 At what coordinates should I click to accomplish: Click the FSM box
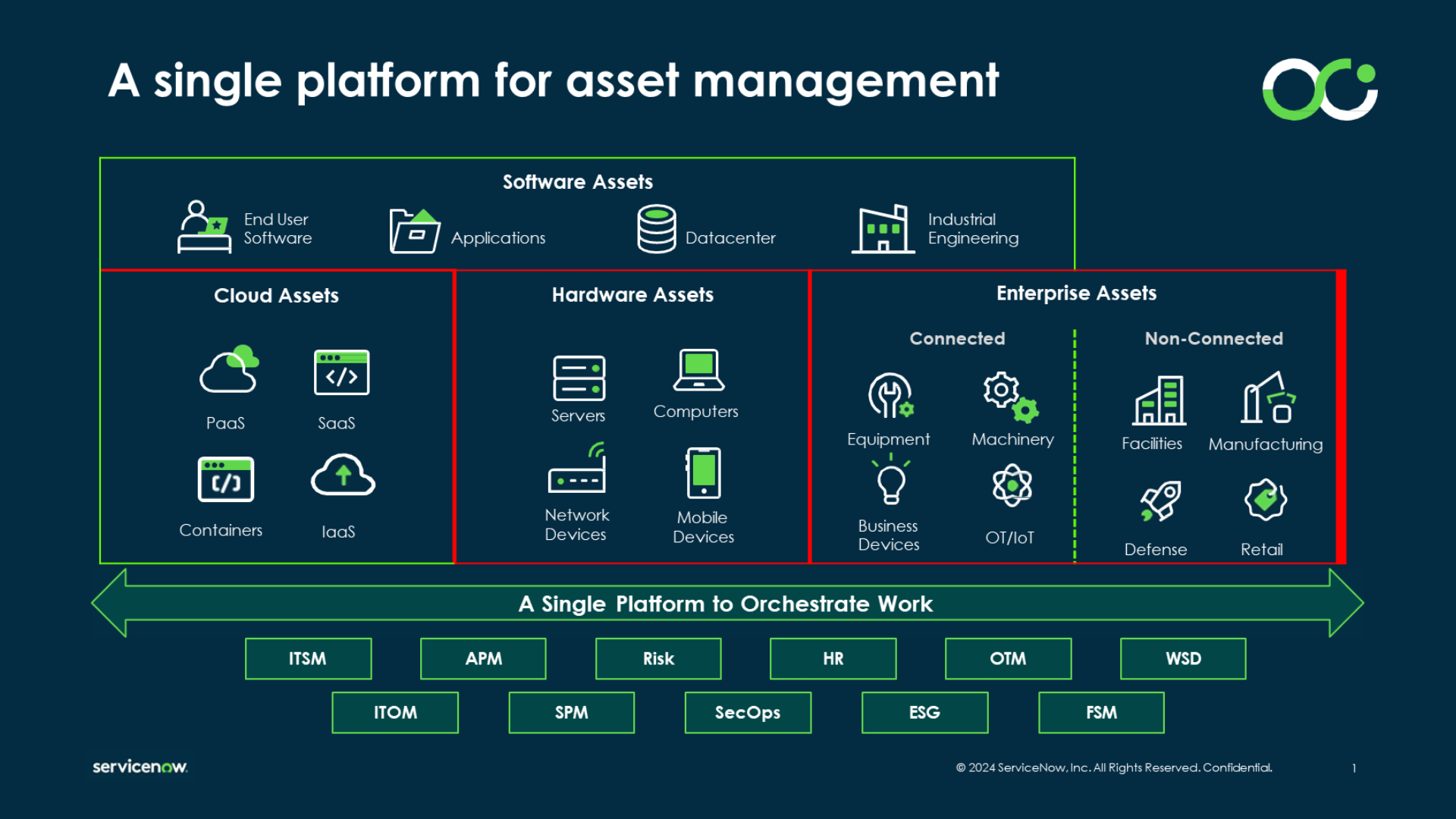pos(1102,712)
